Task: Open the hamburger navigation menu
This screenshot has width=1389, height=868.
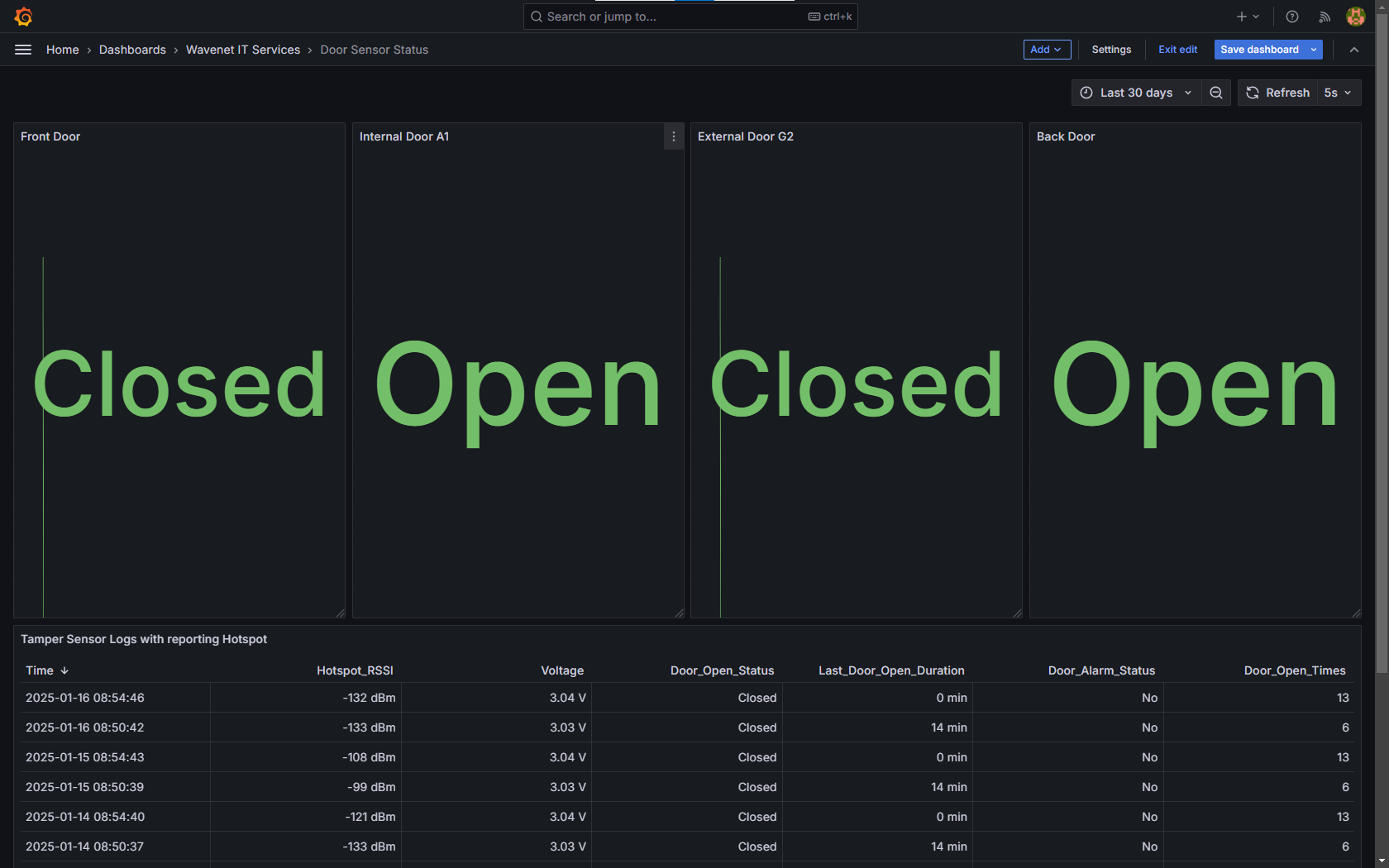Action: point(23,50)
